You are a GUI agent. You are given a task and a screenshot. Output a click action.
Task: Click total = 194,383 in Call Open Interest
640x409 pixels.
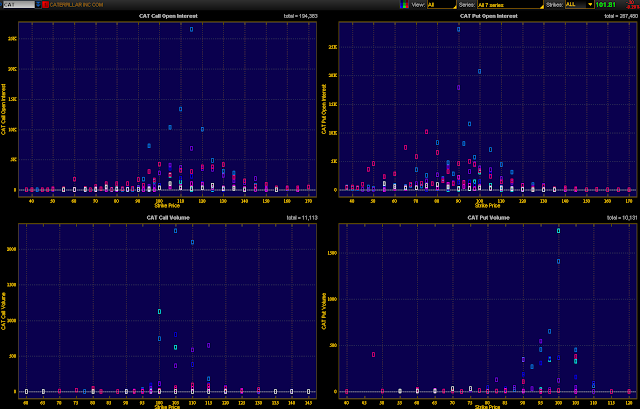click(x=300, y=16)
